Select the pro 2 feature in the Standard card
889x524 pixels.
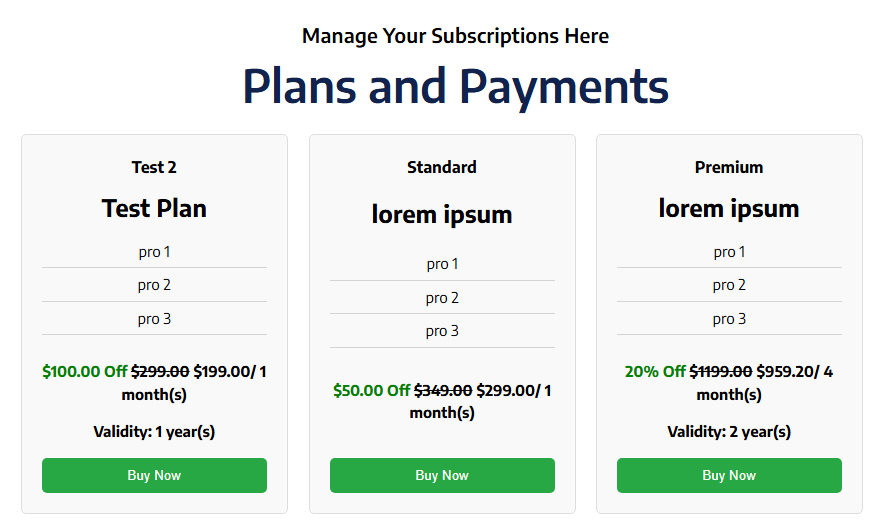[x=442, y=298]
